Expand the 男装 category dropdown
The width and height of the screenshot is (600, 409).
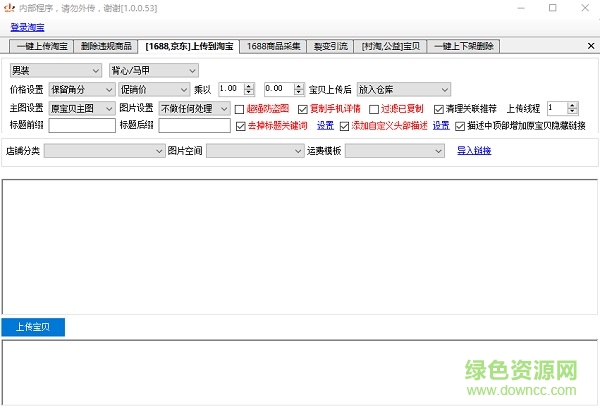(56, 70)
